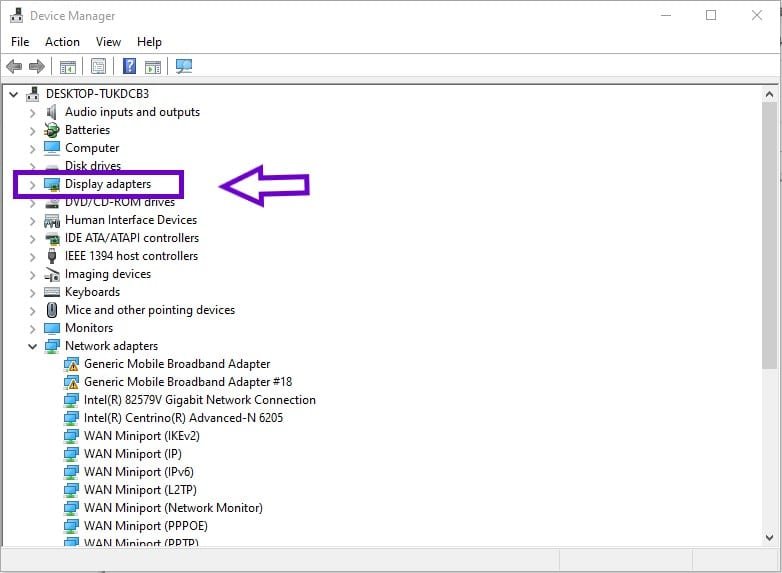Select Intel(R) Centrino(R) Advanced-N 6205

(184, 418)
